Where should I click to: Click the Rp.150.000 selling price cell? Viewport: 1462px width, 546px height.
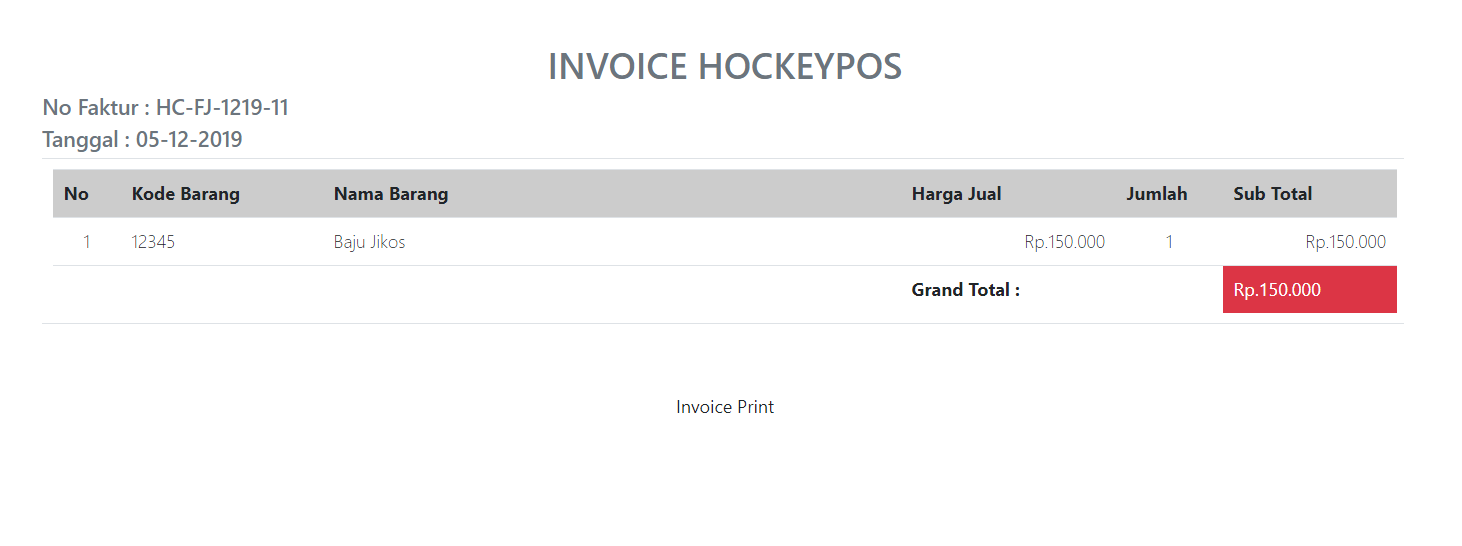click(x=1064, y=242)
